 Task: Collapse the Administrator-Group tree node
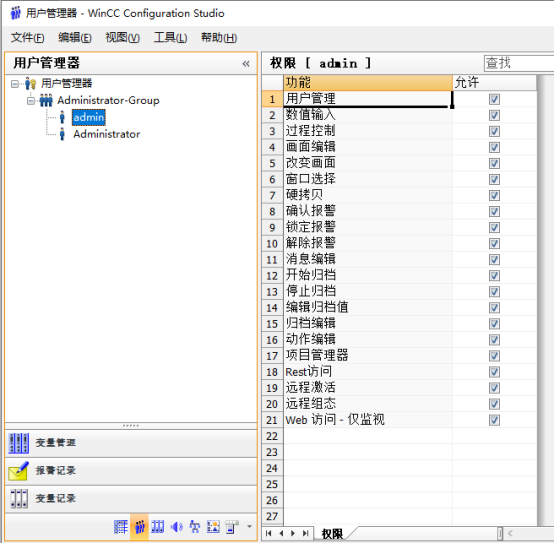[x=31, y=101]
